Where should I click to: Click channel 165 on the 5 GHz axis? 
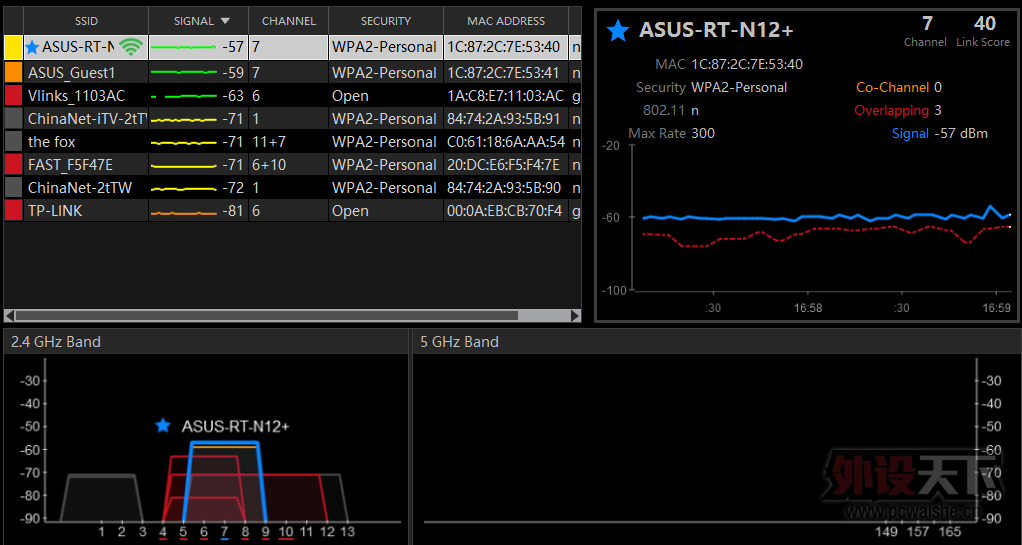949,533
